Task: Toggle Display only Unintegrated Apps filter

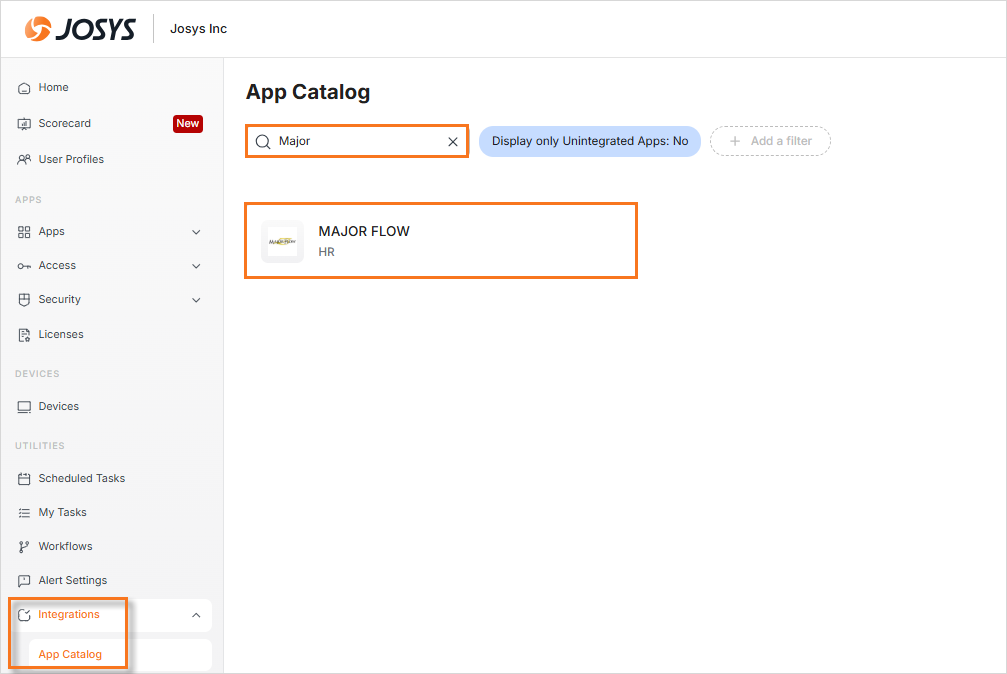Action: (x=589, y=142)
